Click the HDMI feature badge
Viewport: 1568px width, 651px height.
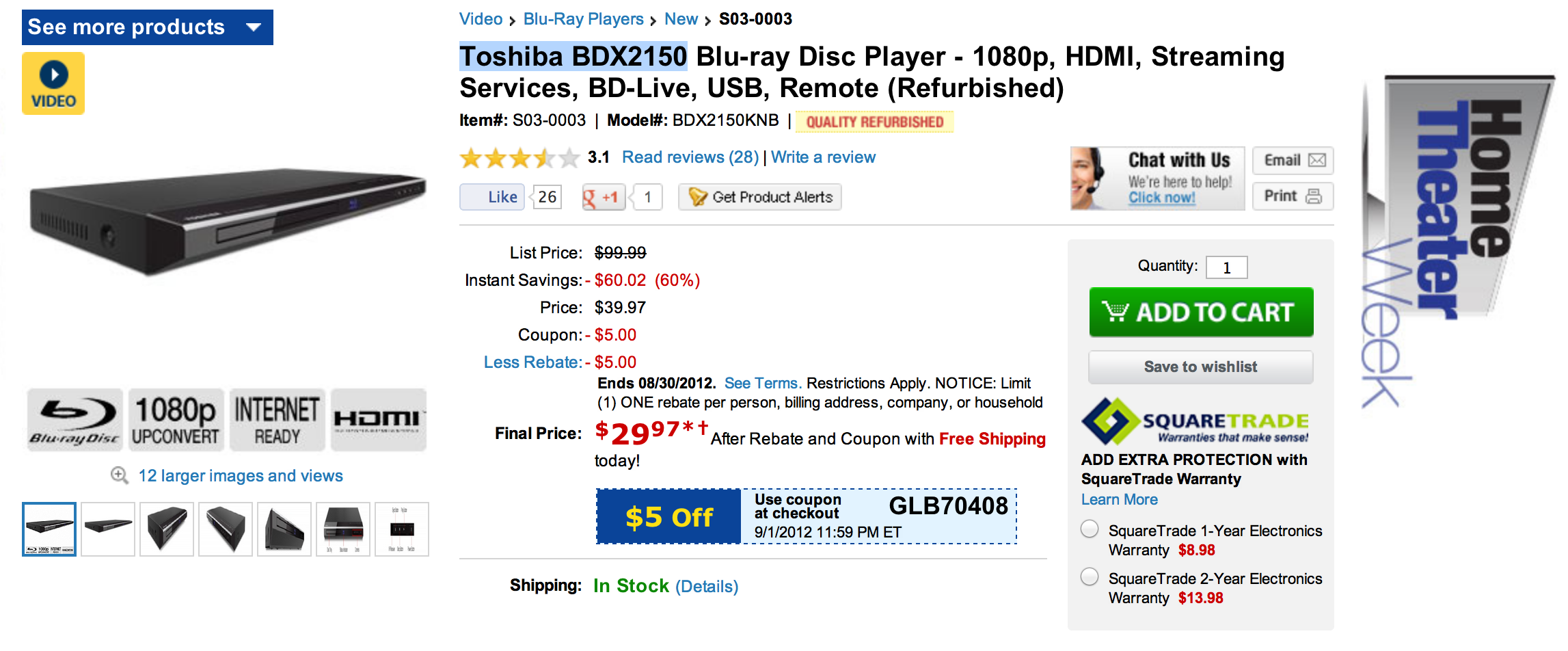(x=379, y=420)
